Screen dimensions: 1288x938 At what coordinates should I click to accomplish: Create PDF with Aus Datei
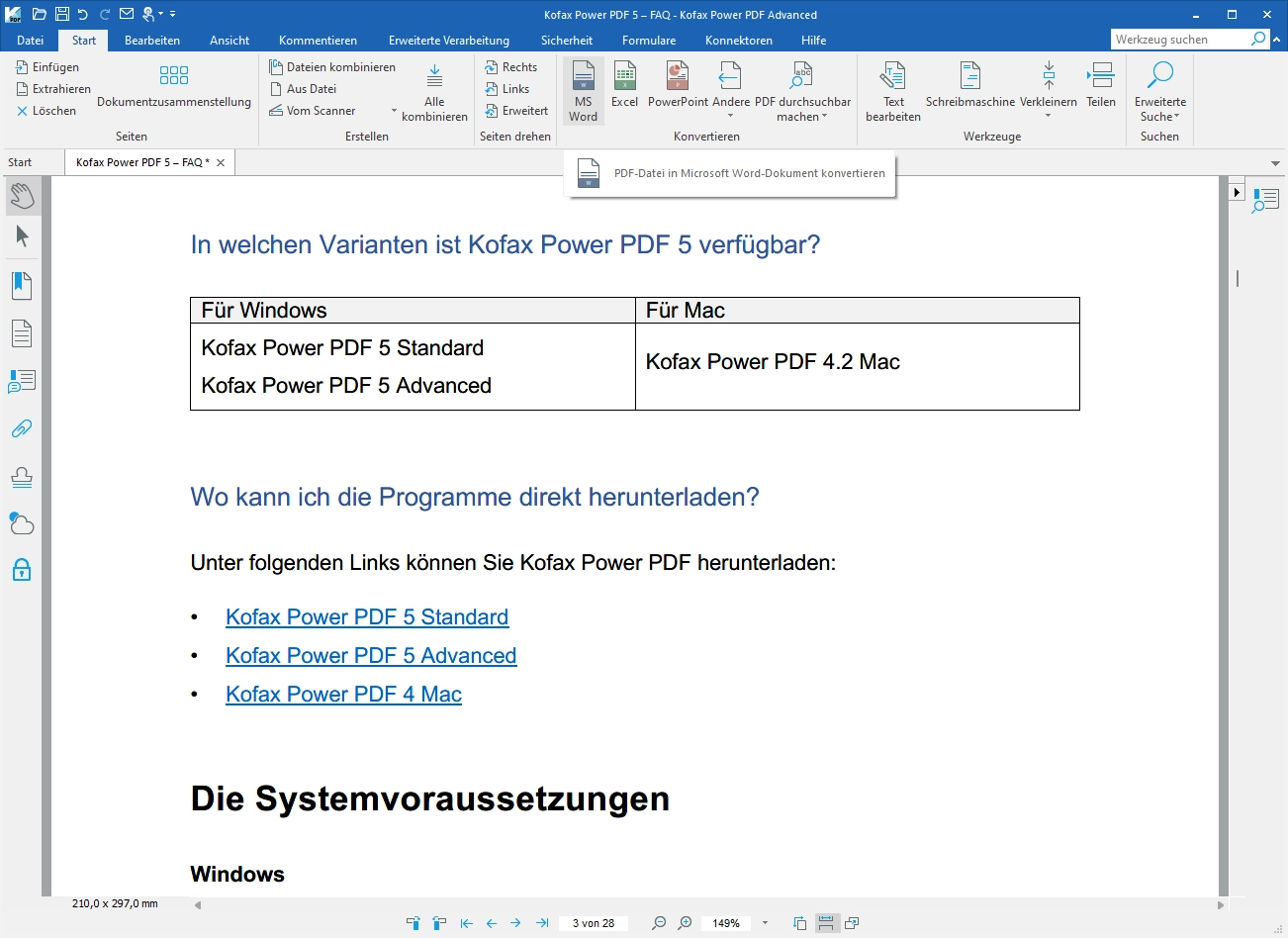pos(304,89)
